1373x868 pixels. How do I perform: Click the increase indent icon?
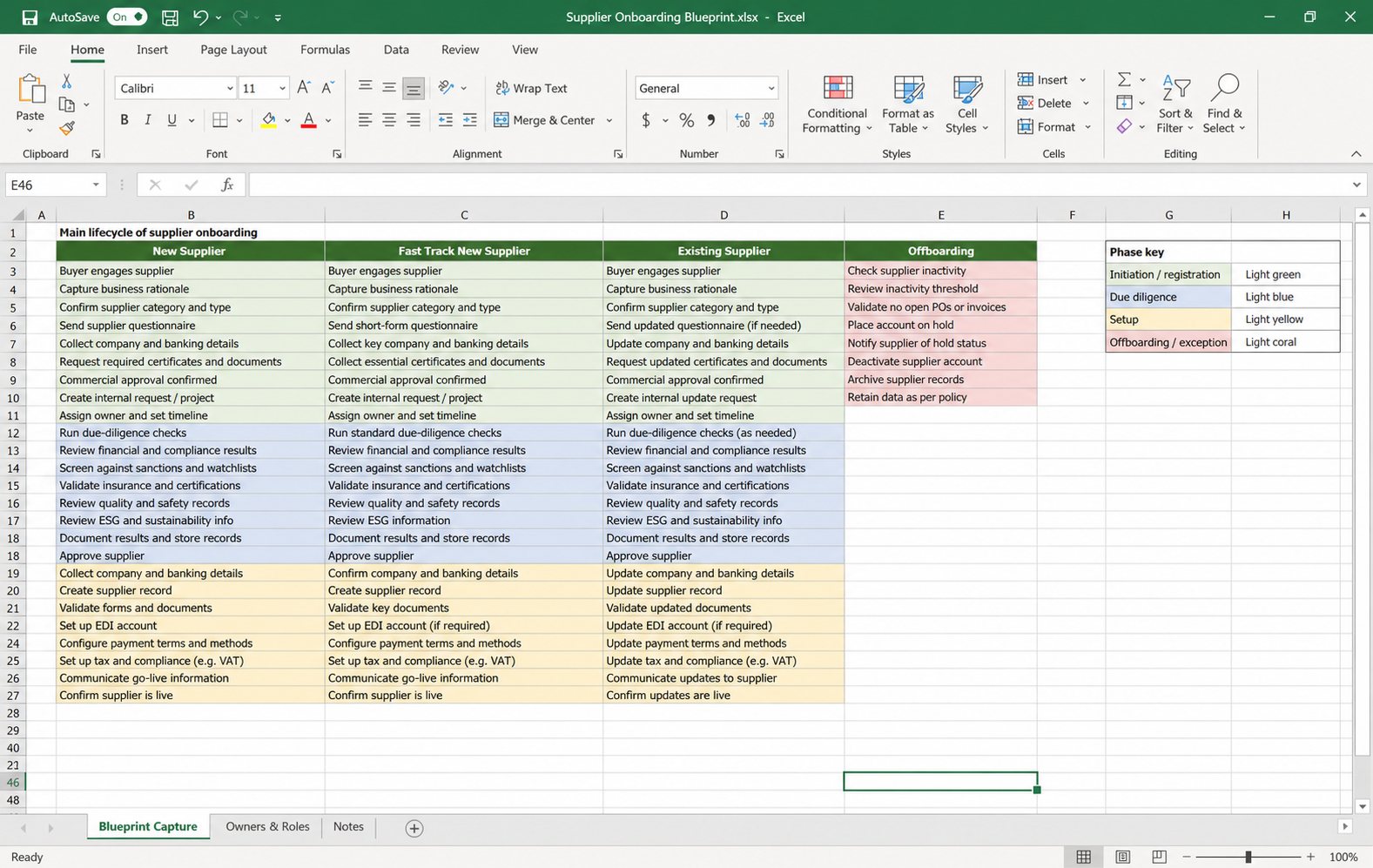470,120
